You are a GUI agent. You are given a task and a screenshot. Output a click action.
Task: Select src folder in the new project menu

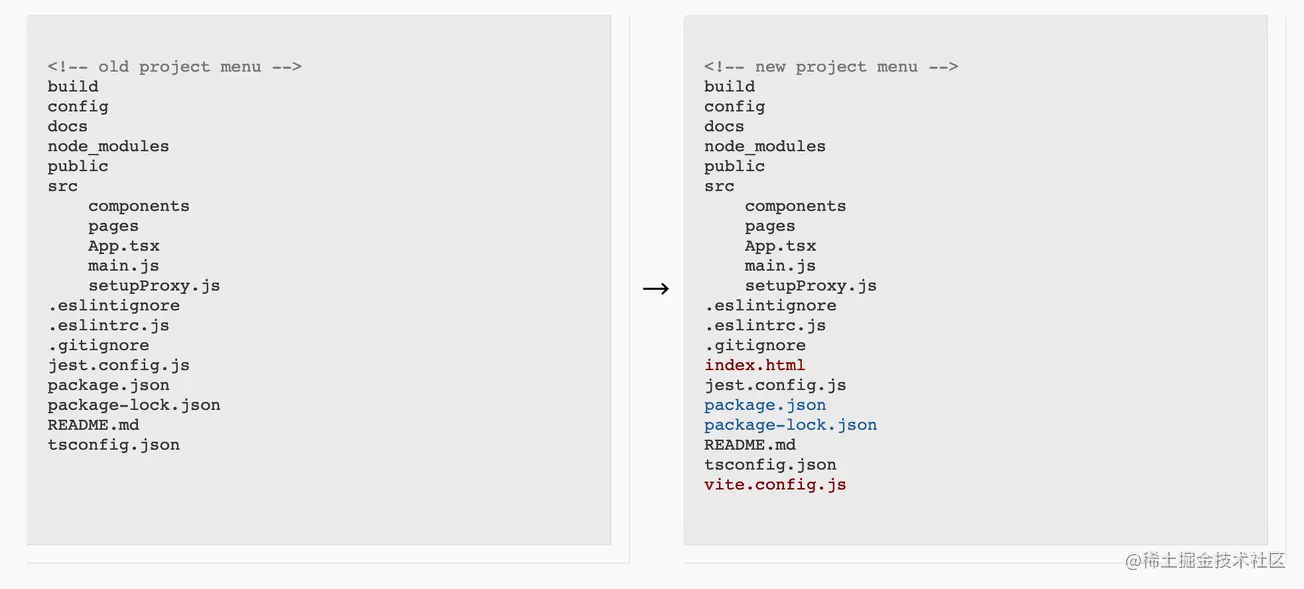[x=719, y=186]
